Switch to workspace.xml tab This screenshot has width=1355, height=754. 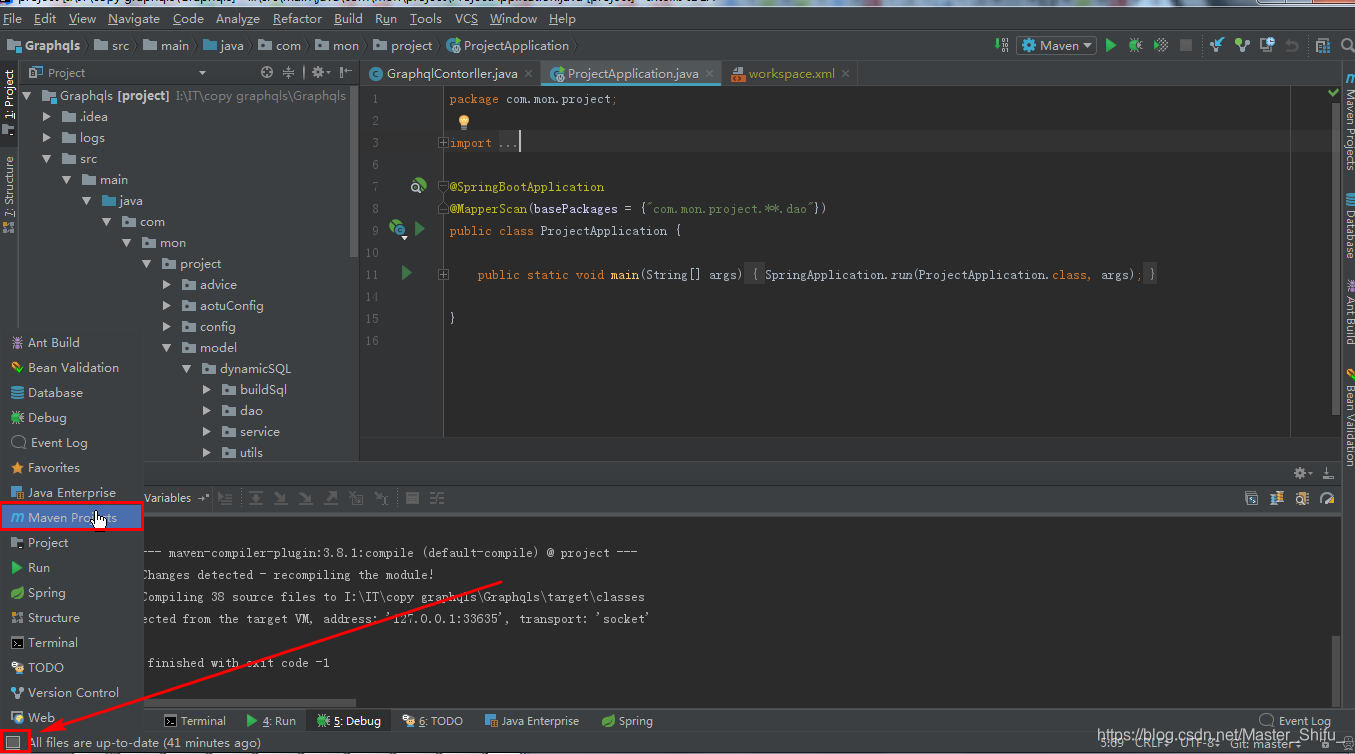point(791,73)
